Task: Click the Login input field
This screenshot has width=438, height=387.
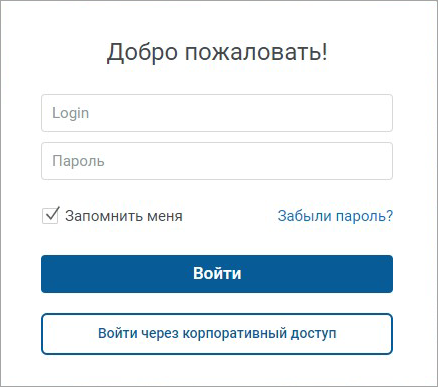Action: (x=217, y=113)
